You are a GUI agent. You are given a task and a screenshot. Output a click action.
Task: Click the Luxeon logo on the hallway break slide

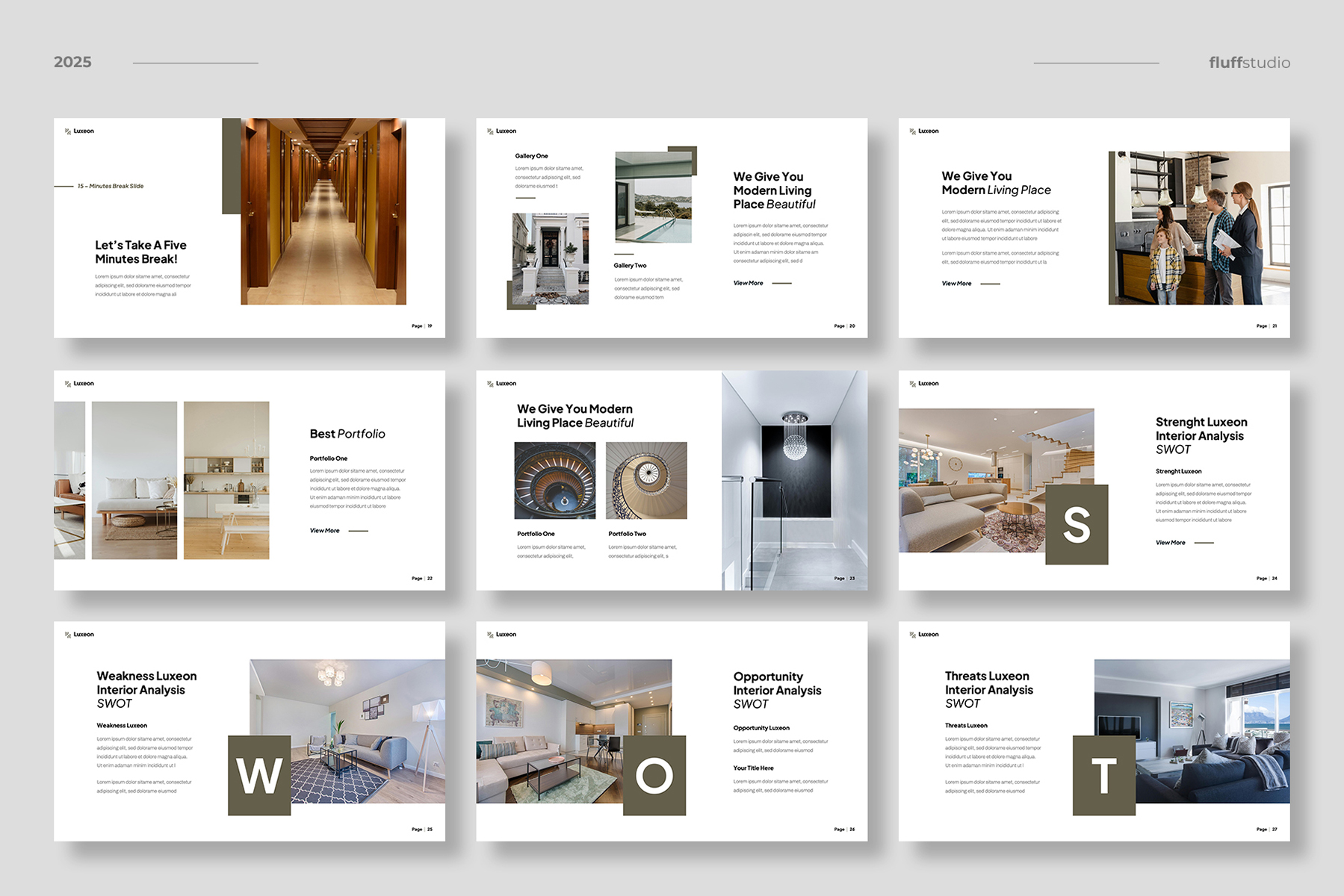point(79,131)
